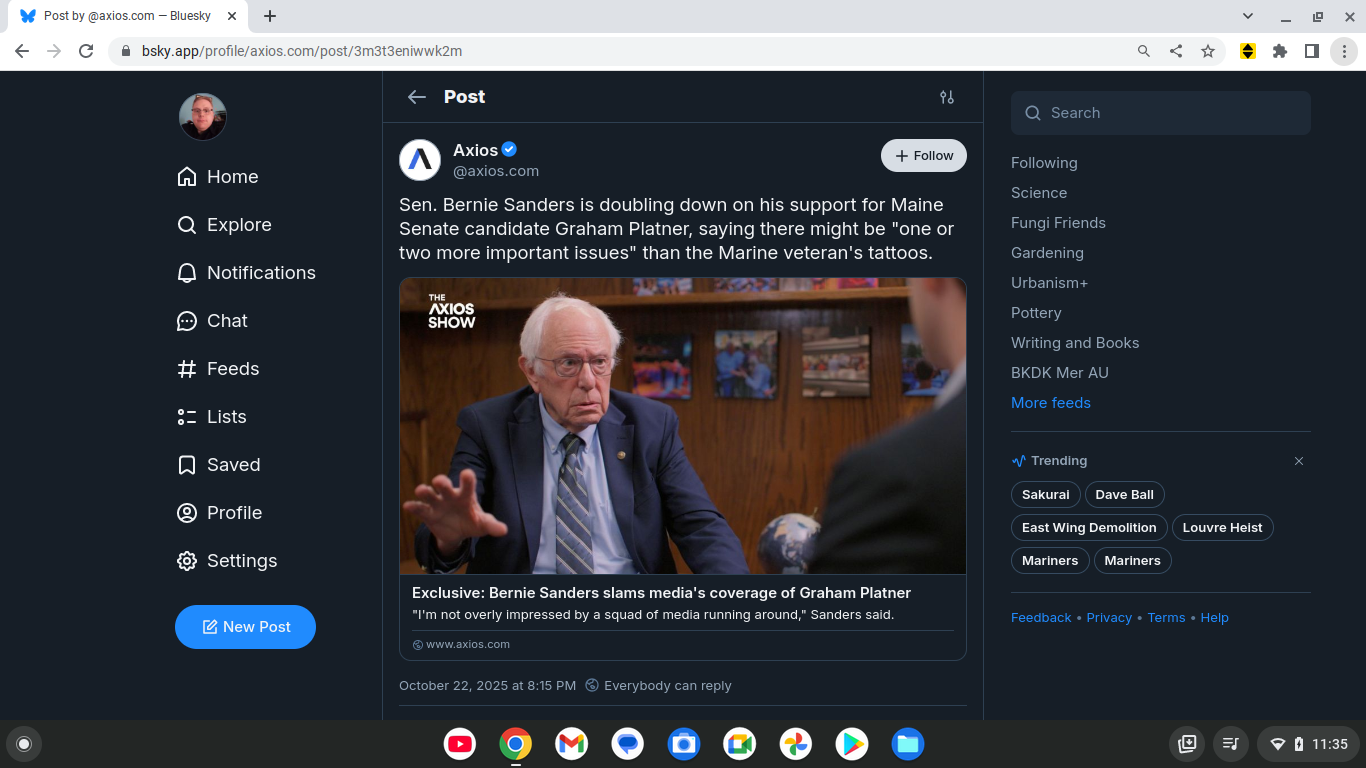The width and height of the screenshot is (1366, 768).
Task: Follow the Axios account
Action: (924, 156)
